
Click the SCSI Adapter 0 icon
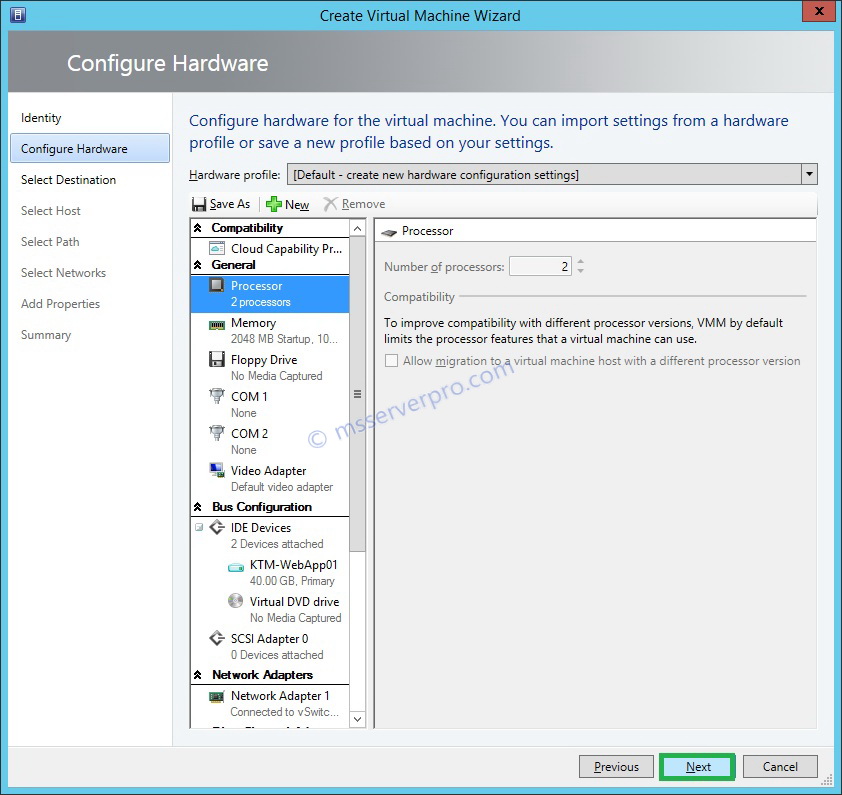[217, 638]
